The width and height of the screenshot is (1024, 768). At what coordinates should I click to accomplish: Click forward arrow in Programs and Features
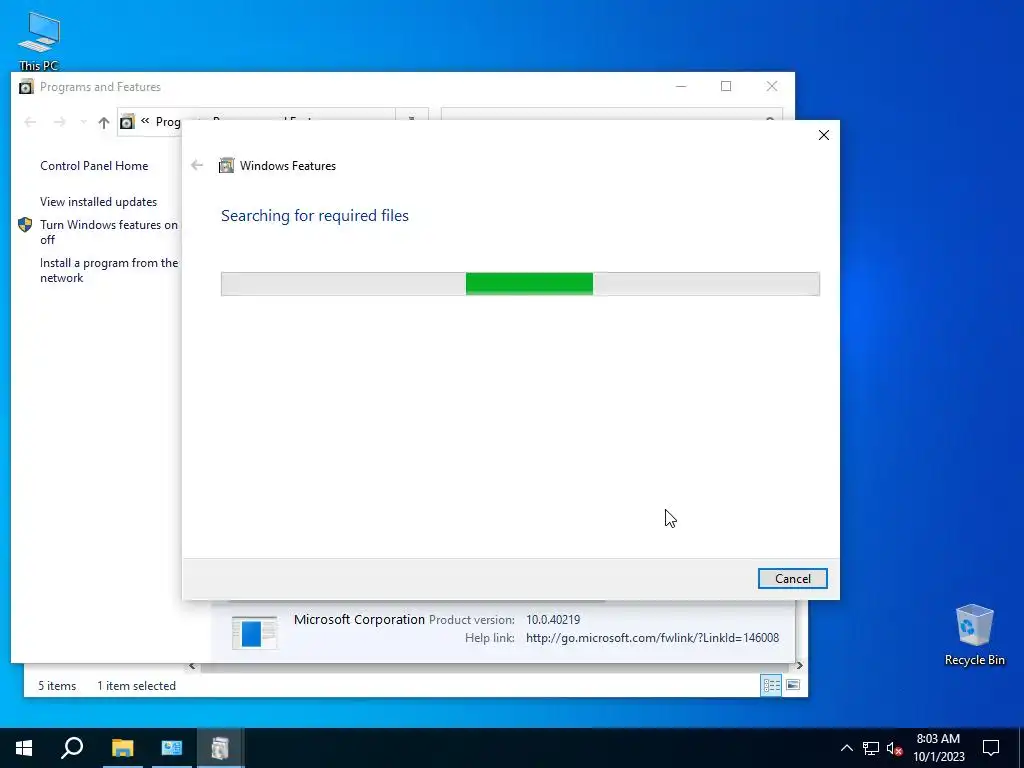point(59,122)
